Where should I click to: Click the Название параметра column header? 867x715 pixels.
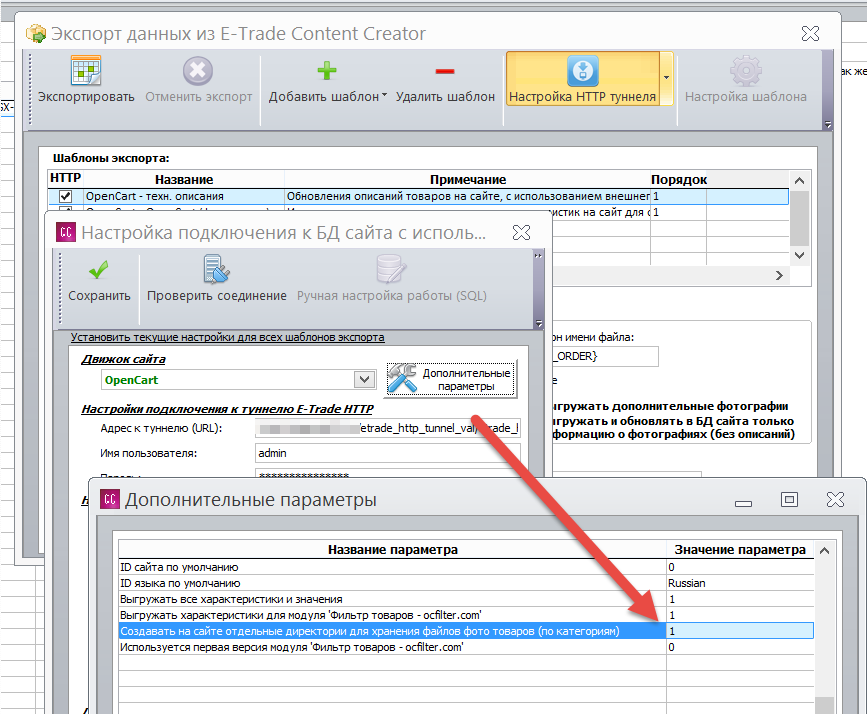click(393, 550)
